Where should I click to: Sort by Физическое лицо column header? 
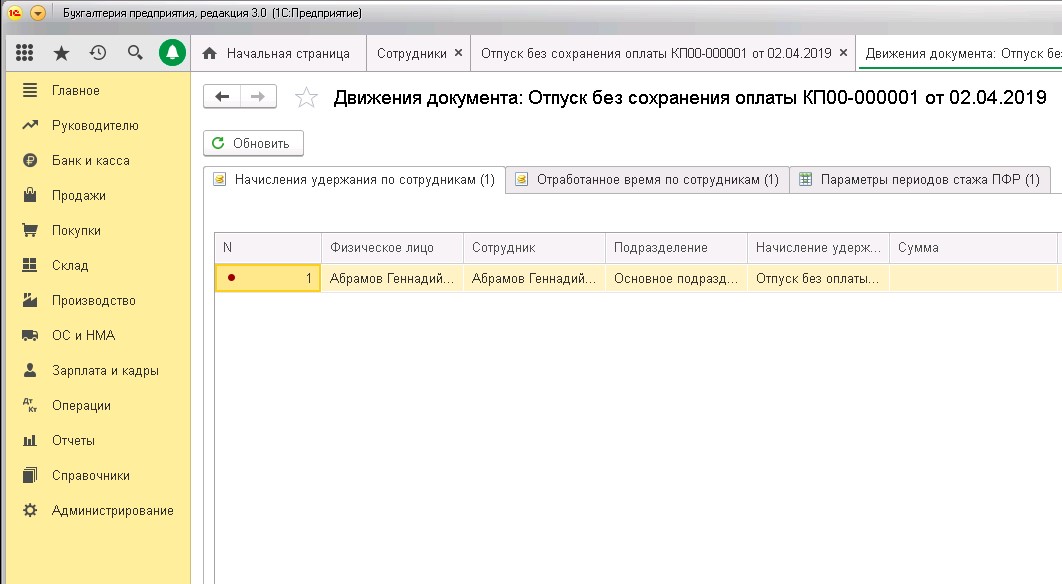391,248
